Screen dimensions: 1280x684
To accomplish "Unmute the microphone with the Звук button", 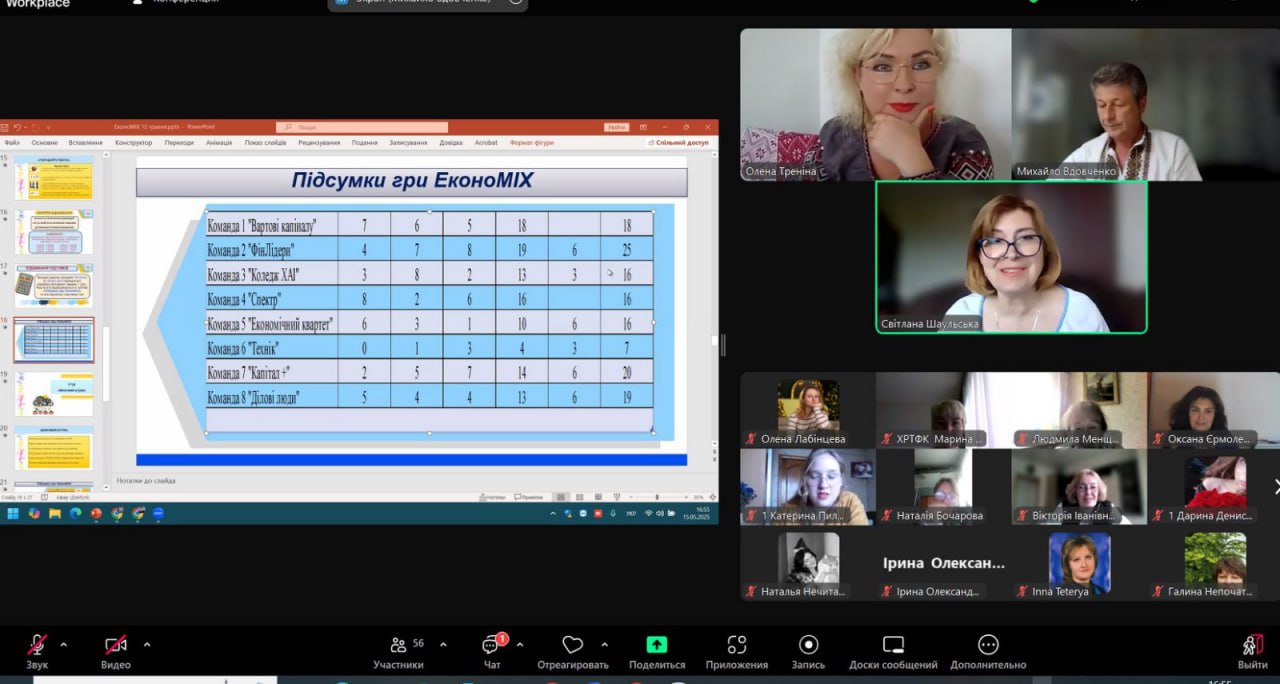I will point(37,651).
